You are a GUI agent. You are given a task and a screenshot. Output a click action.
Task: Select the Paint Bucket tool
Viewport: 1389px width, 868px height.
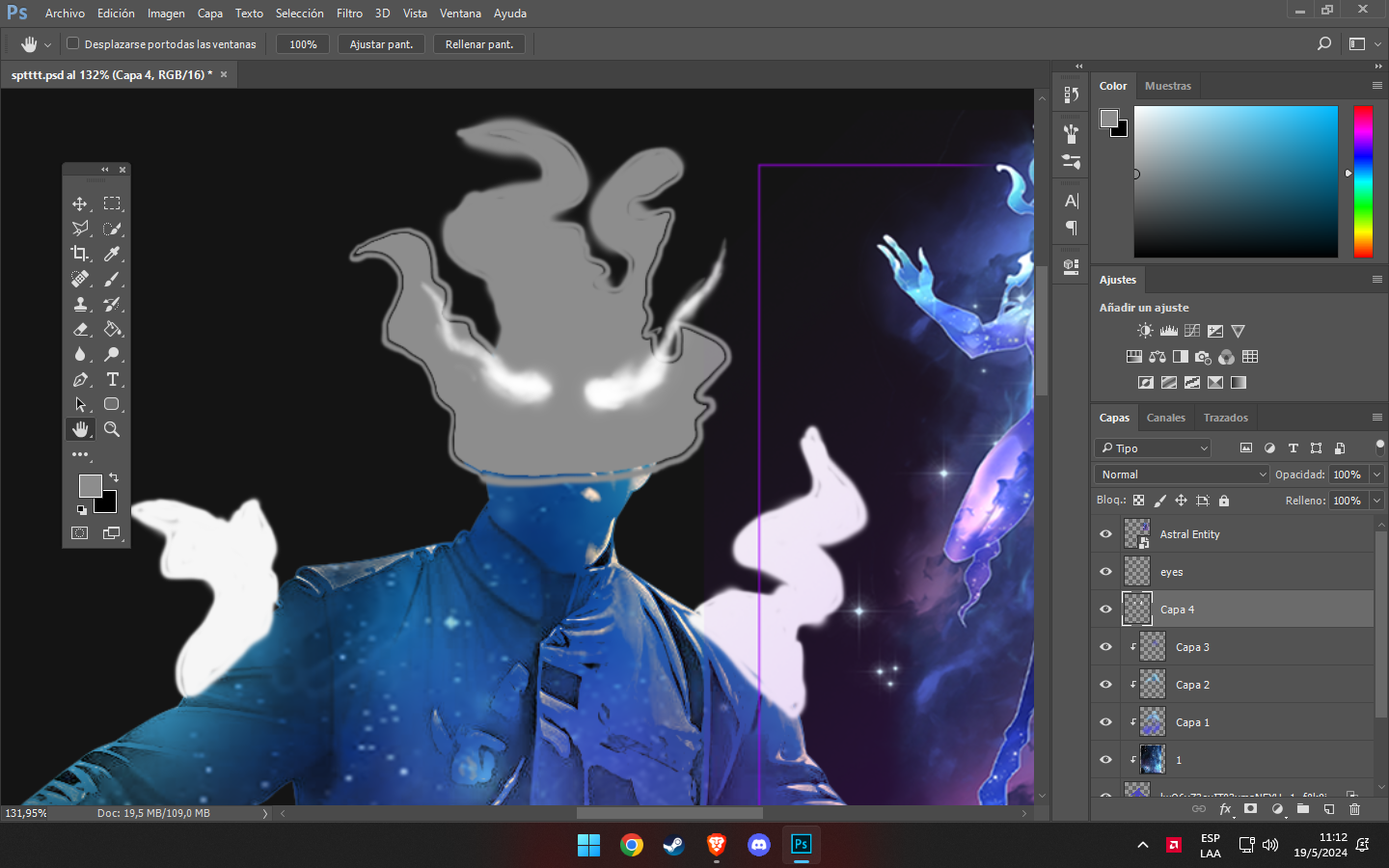112,329
